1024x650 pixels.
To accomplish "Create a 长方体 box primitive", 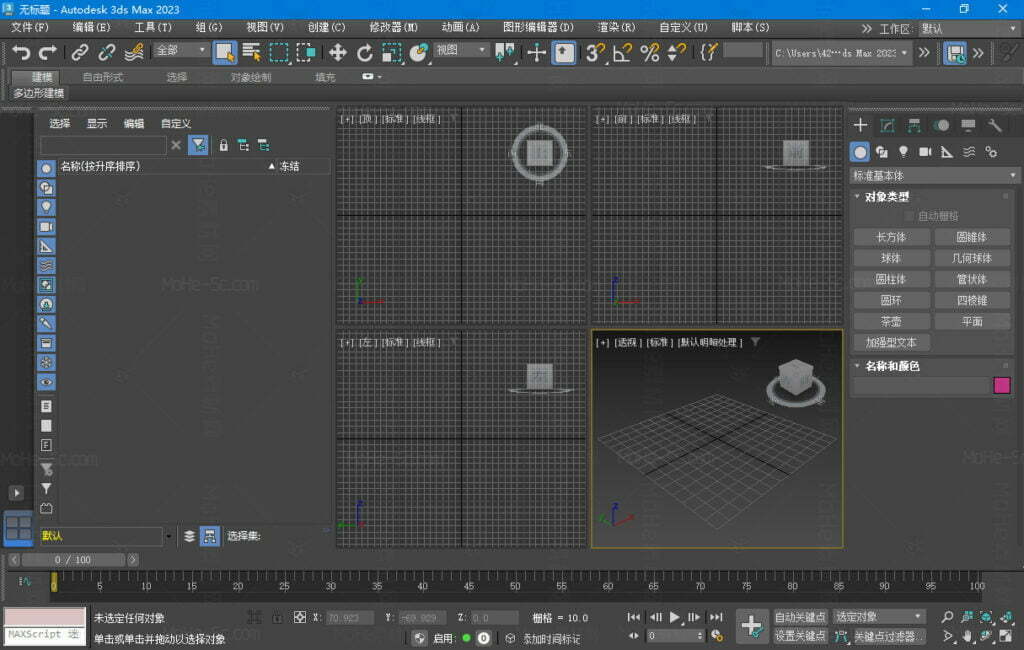I will pyautogui.click(x=891, y=237).
